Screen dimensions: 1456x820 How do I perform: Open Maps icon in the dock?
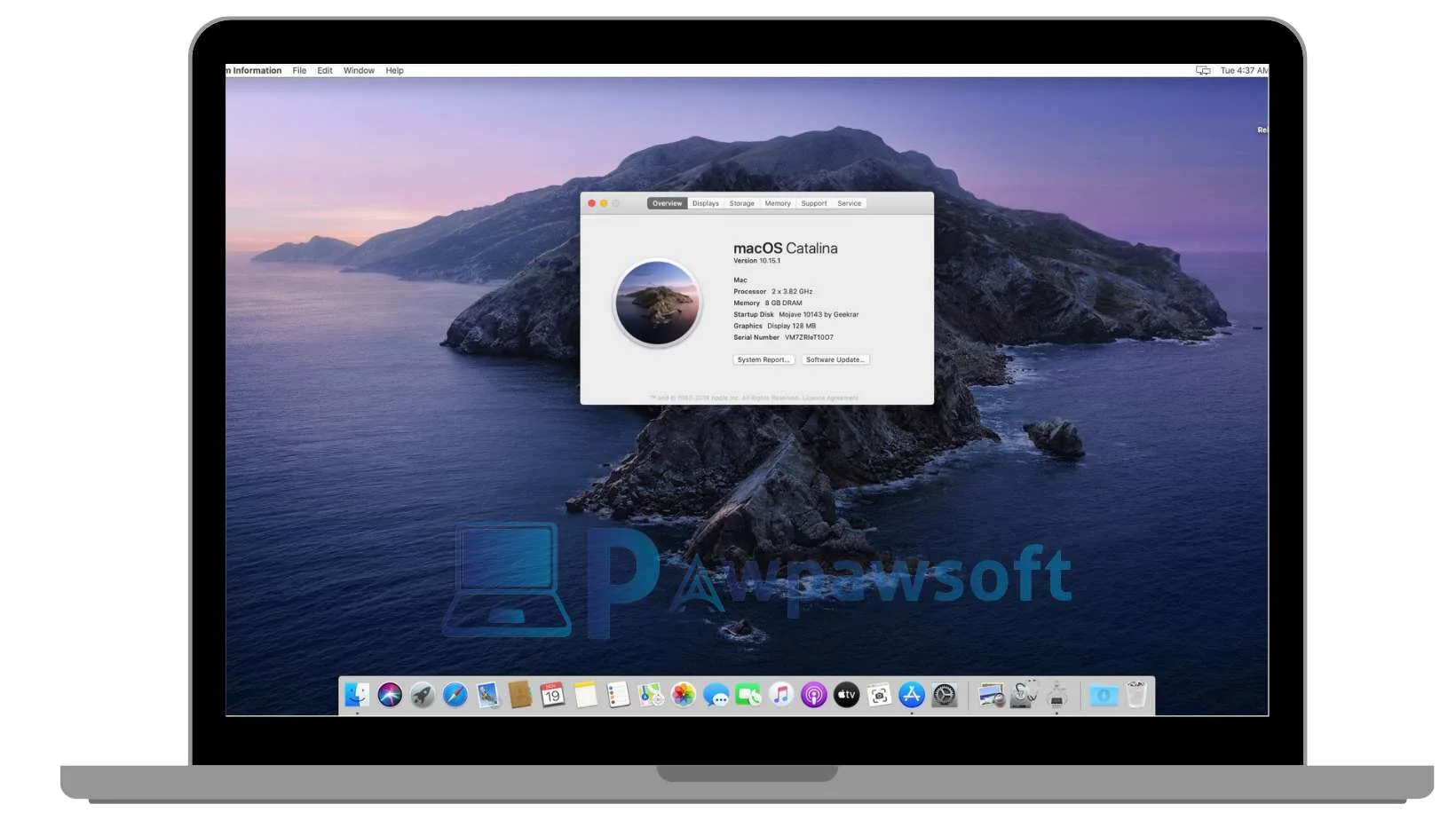651,695
